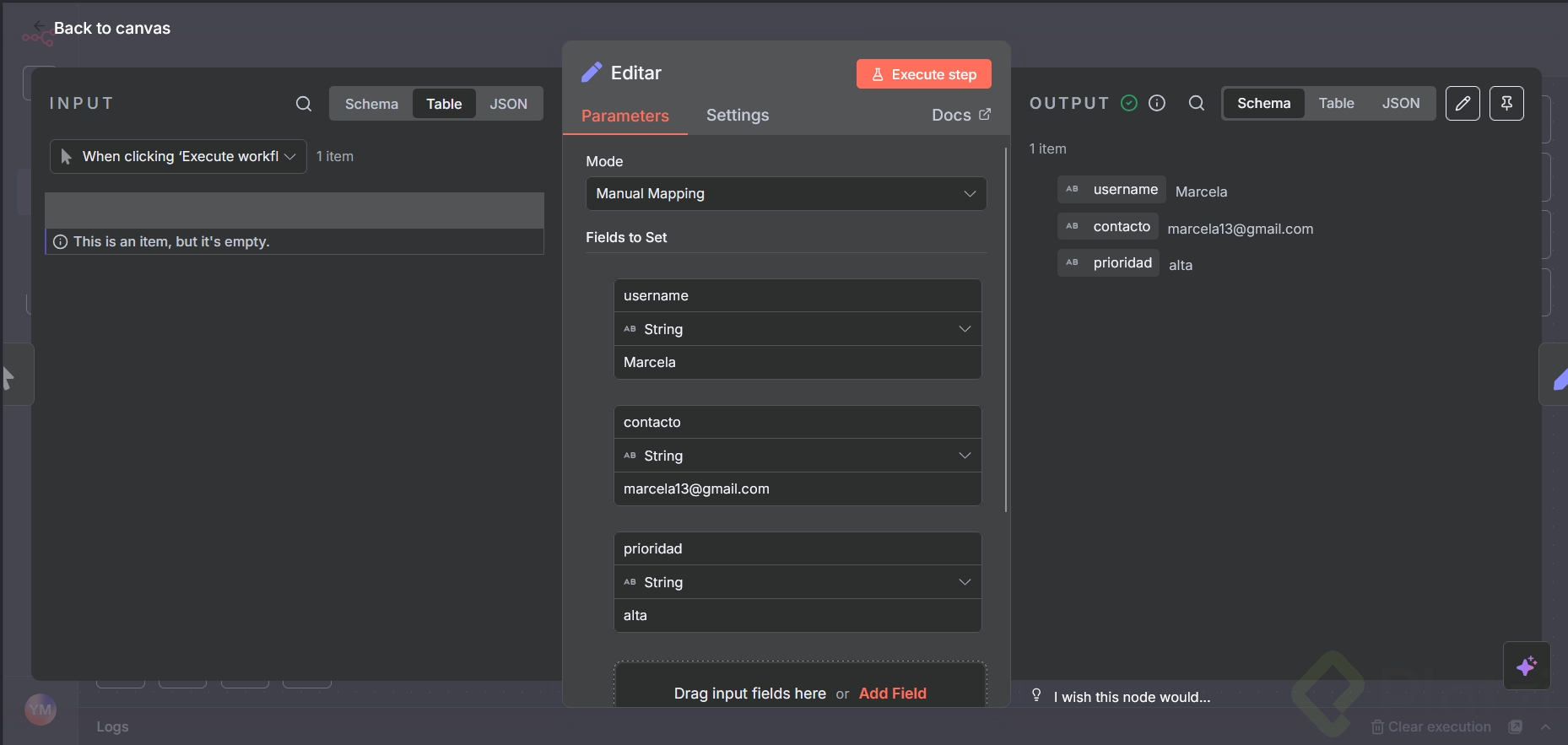Click the type icon beside username output
The height and width of the screenshot is (745, 1568).
click(1072, 189)
